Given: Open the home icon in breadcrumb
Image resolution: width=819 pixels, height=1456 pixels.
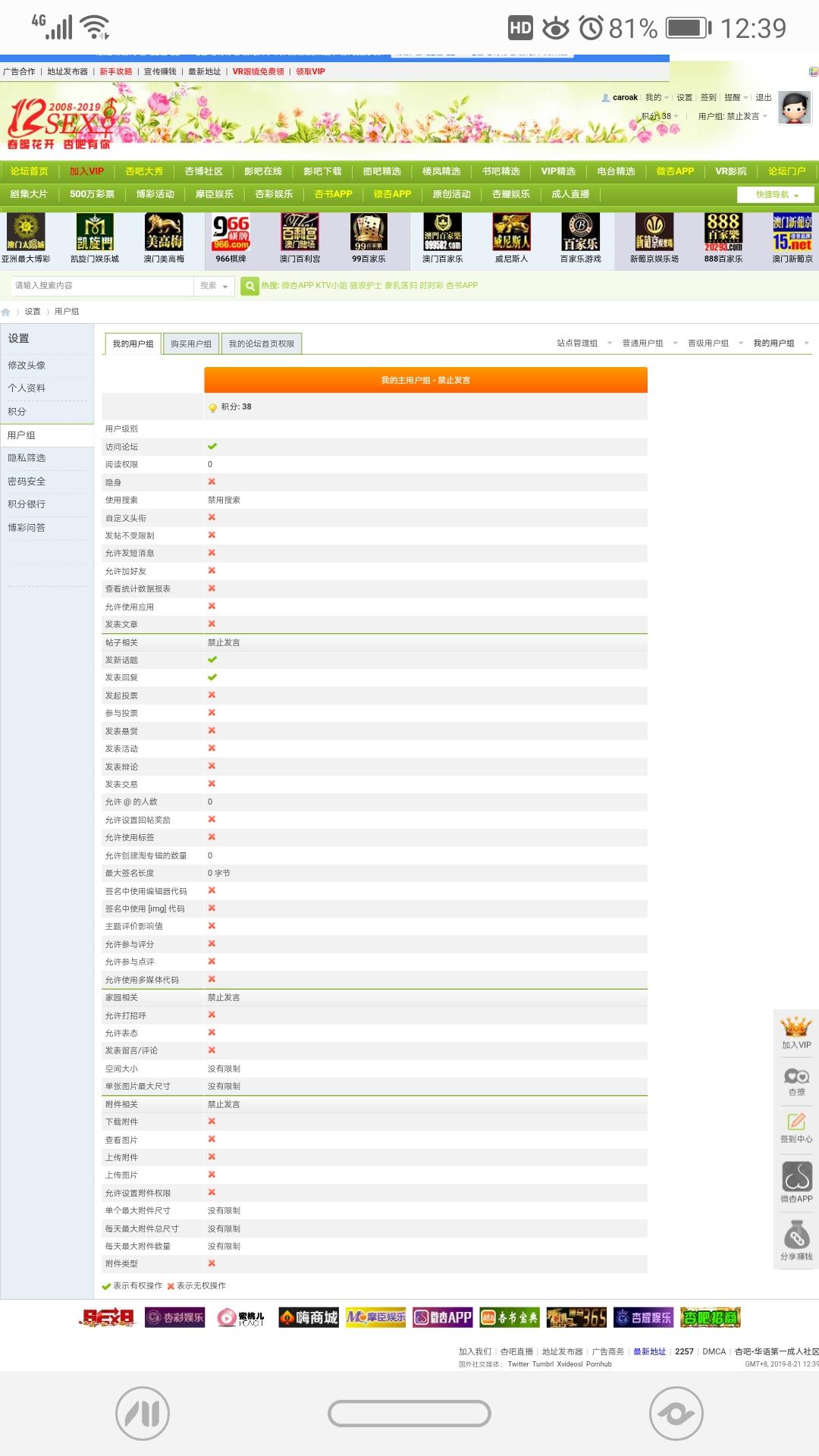Looking at the screenshot, I should coord(6,312).
